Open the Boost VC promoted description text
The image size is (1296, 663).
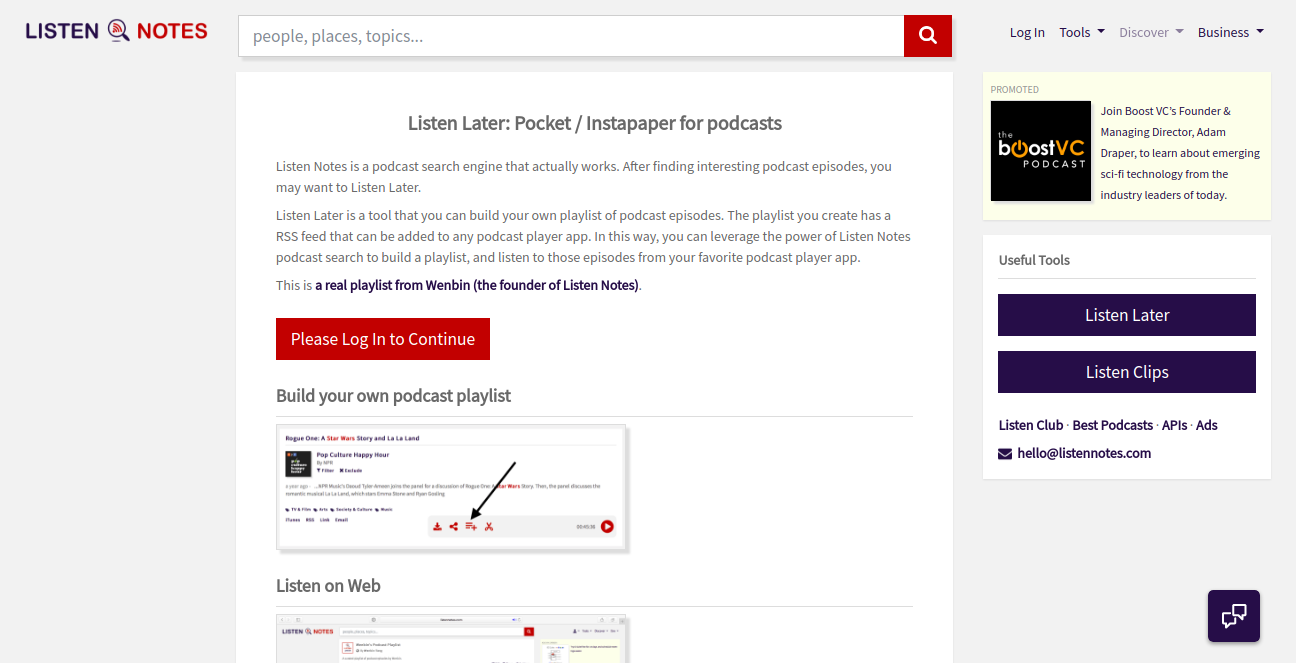click(x=1180, y=153)
